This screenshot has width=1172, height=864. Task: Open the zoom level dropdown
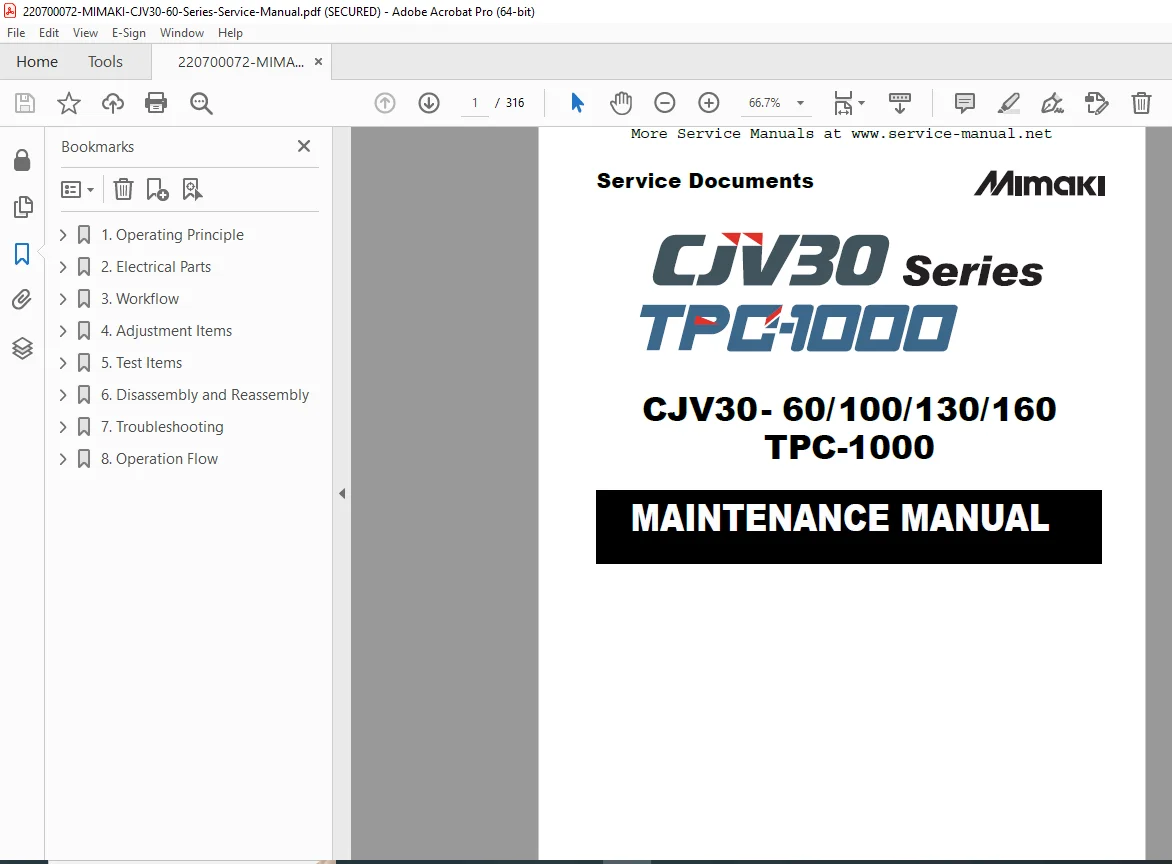coord(801,103)
